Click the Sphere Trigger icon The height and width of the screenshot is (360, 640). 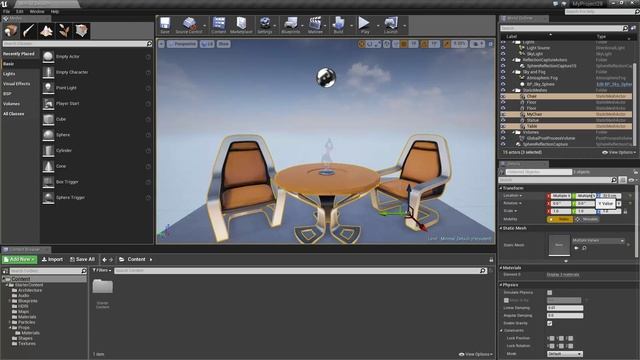pyautogui.click(x=48, y=198)
